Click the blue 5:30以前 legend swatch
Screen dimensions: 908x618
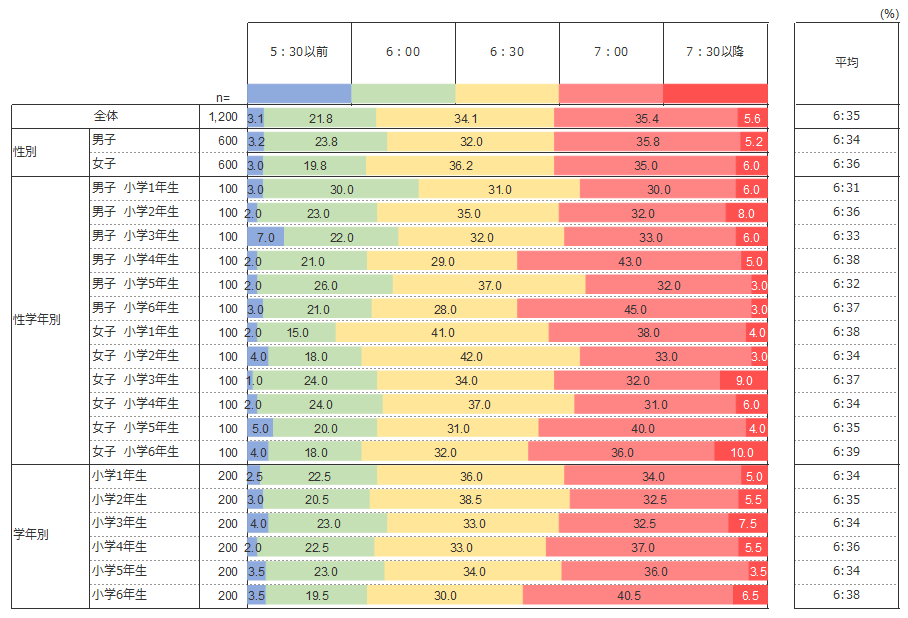299,94
